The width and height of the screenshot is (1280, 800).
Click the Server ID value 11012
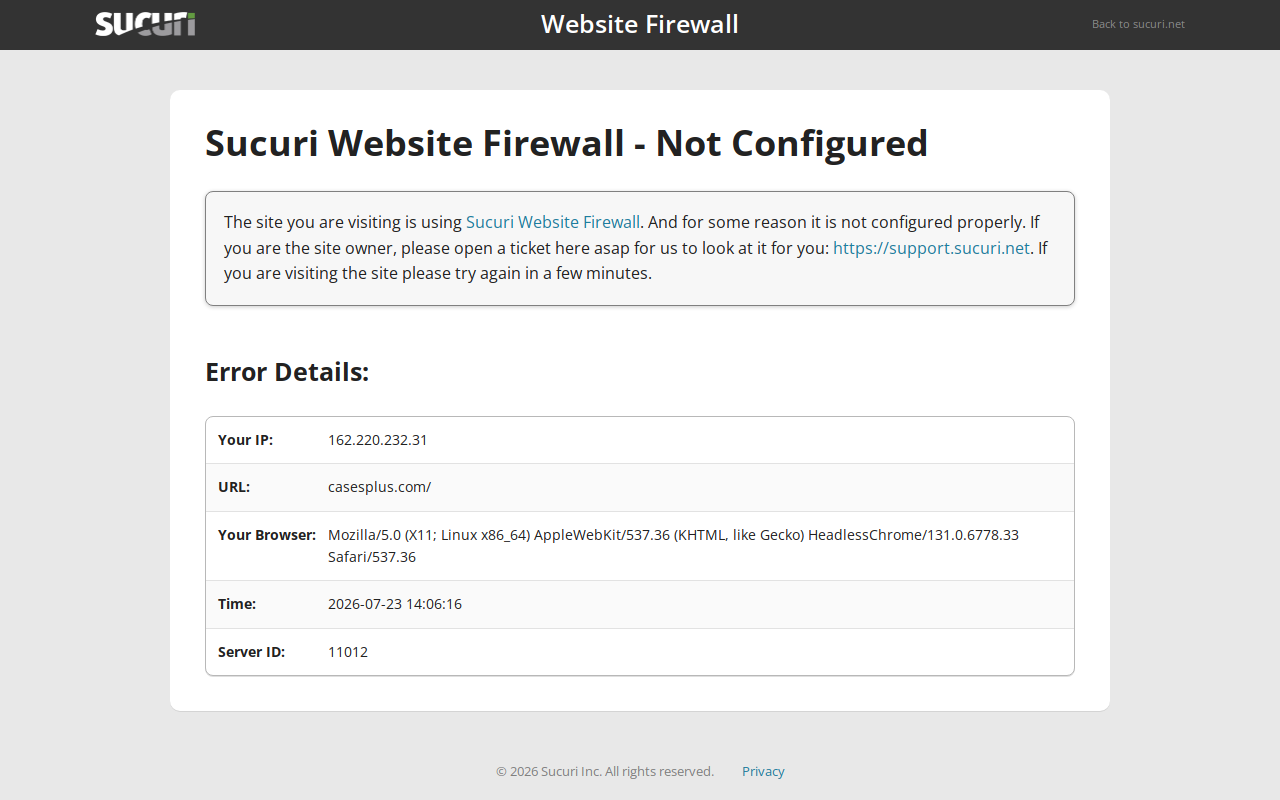[348, 652]
